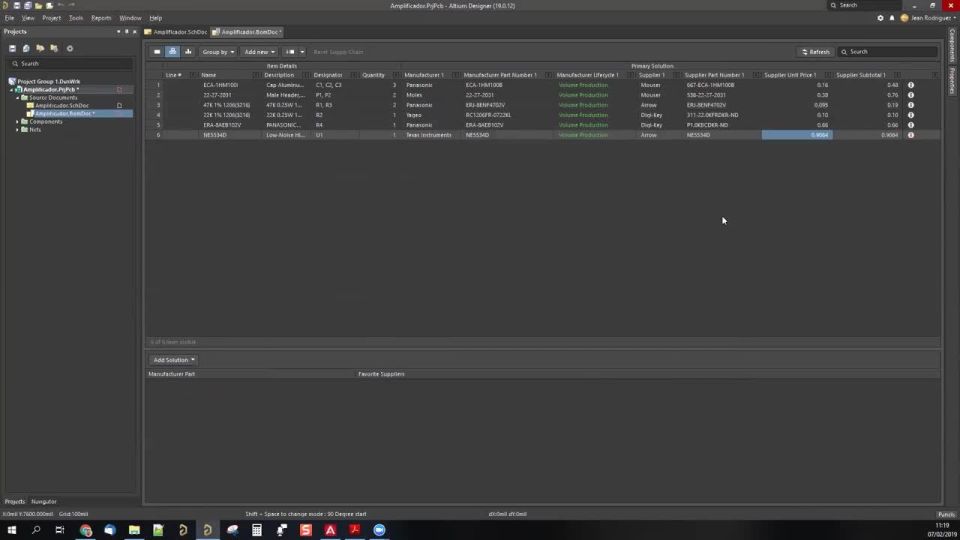
Task: Open the Add Solution dropdown
Action: 174,360
